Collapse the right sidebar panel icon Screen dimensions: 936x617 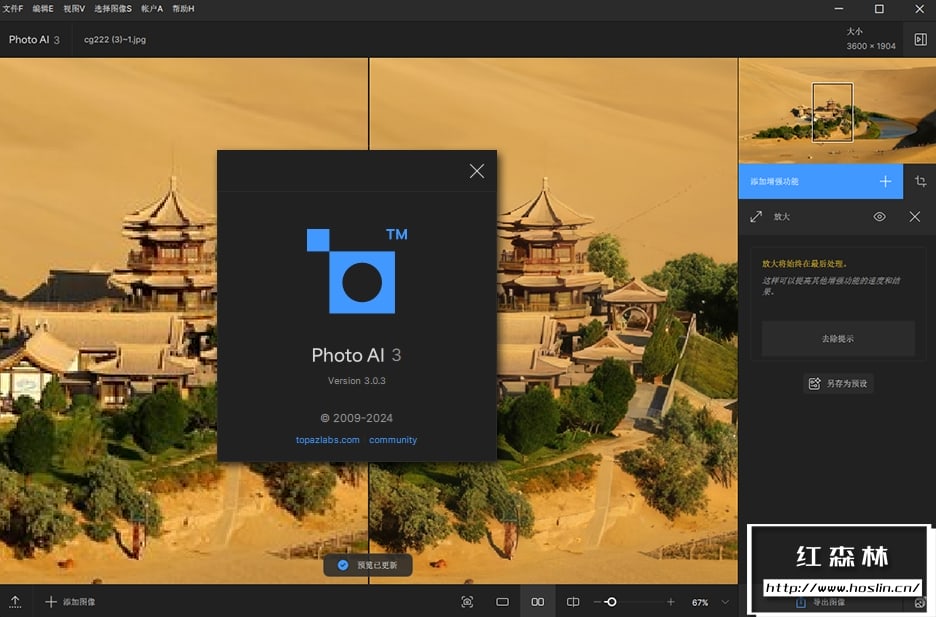pyautogui.click(x=920, y=39)
